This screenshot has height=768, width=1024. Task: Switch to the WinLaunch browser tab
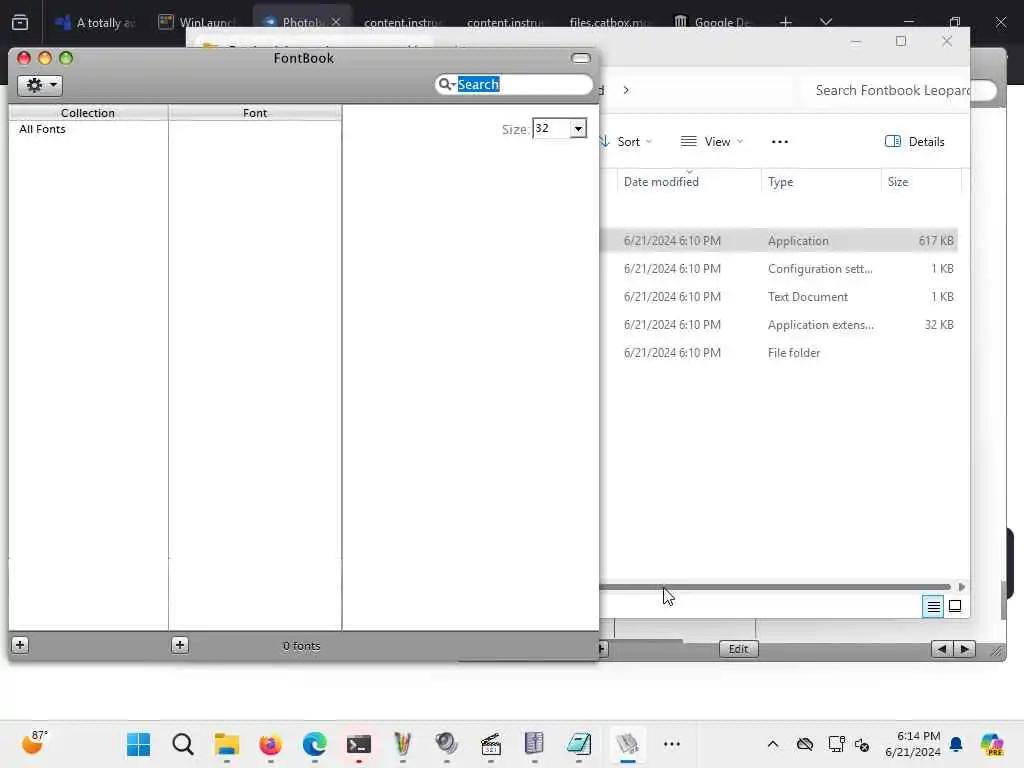197,22
